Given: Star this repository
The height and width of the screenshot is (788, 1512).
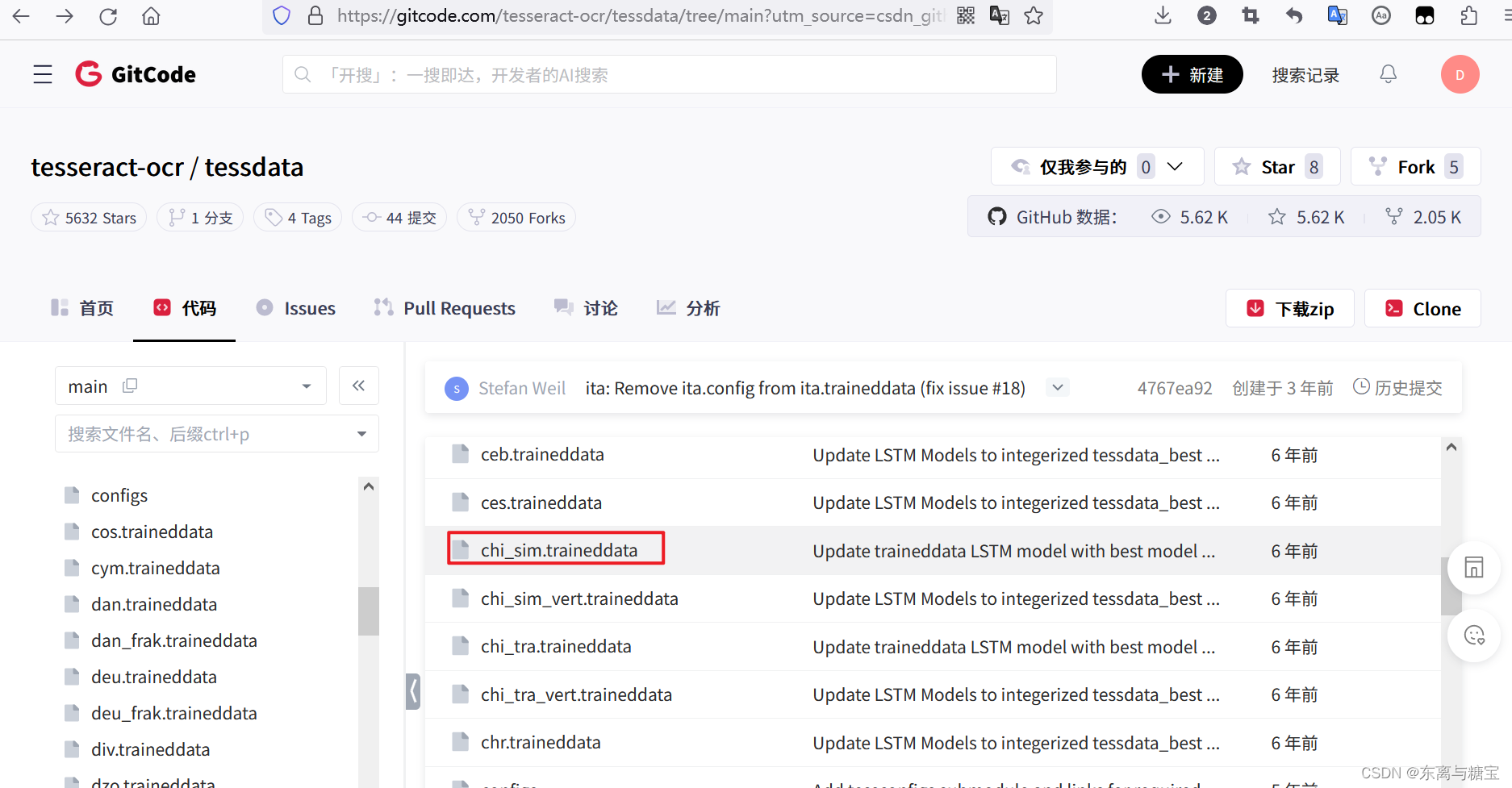Looking at the screenshot, I should (x=1277, y=167).
